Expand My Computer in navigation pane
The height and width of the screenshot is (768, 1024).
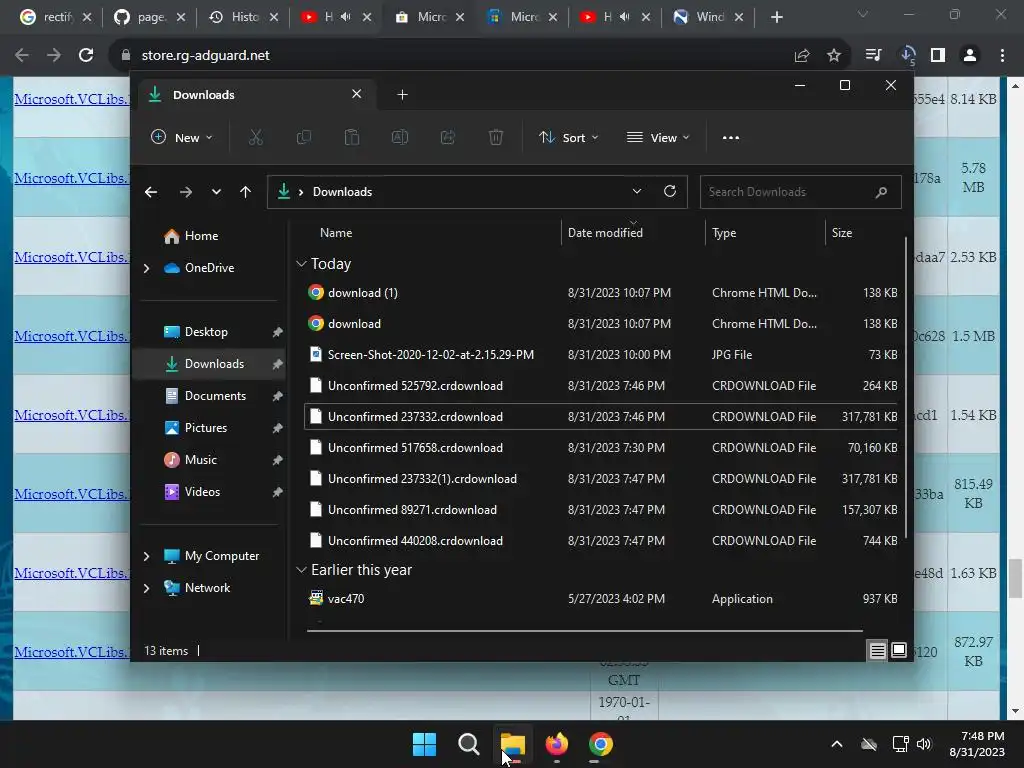pyautogui.click(x=146, y=556)
